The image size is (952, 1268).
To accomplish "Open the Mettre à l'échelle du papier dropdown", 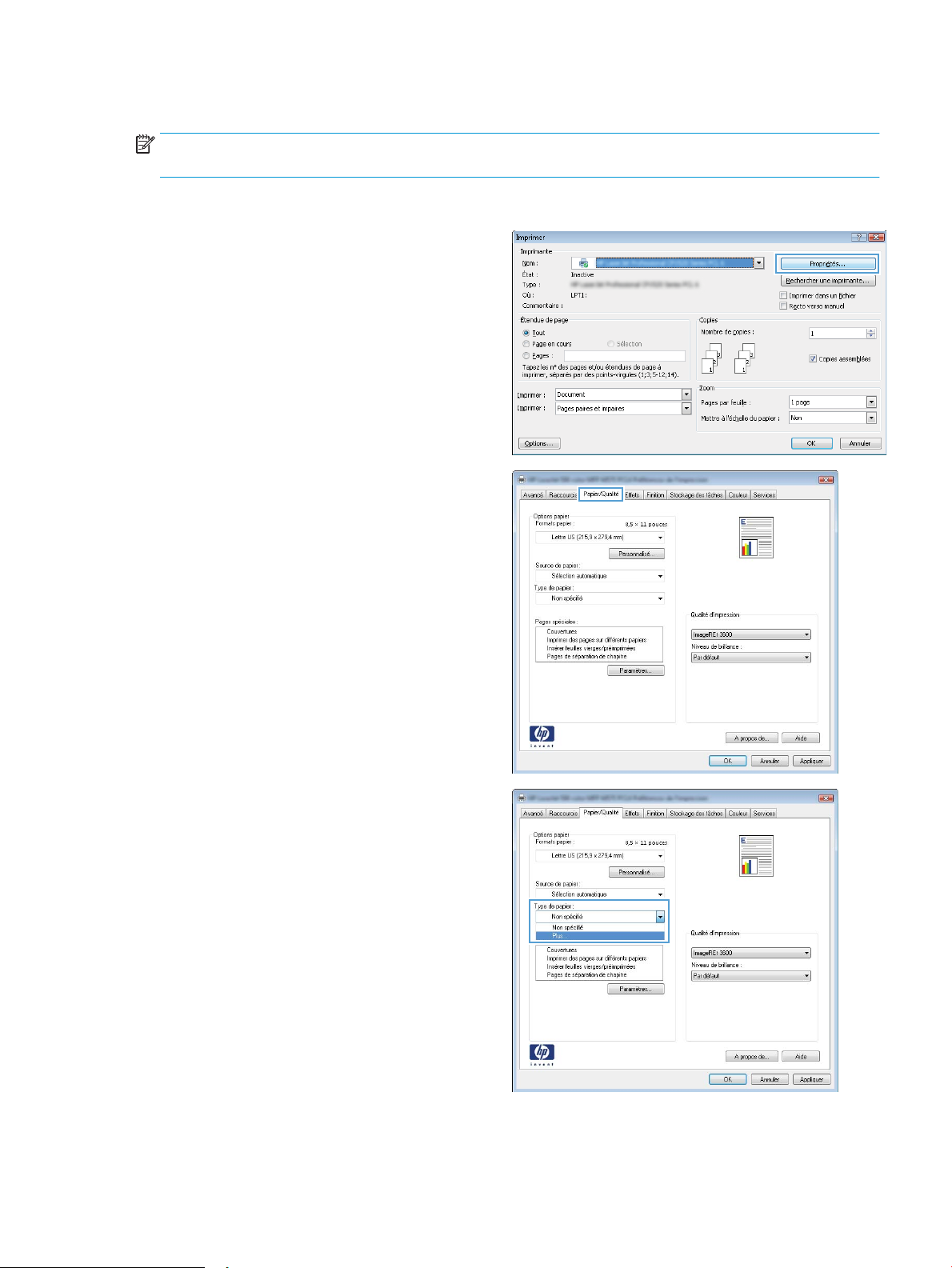I will (872, 418).
